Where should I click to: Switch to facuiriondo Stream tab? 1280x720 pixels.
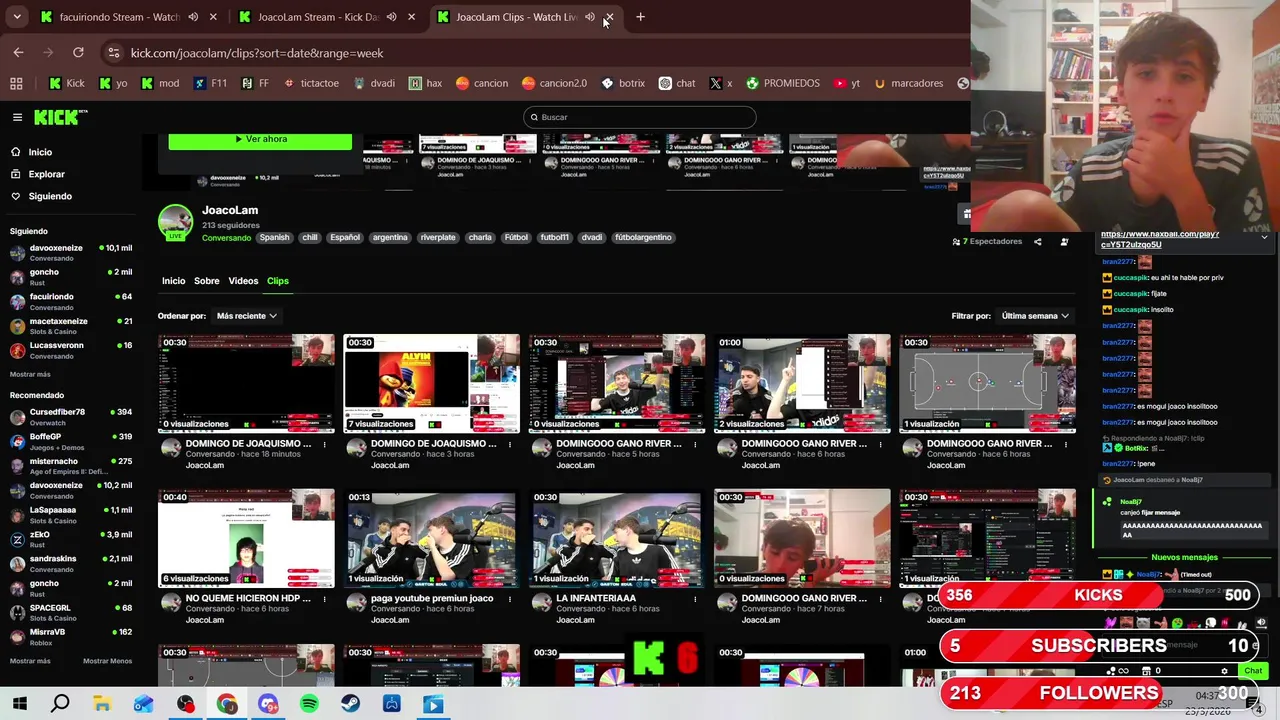(x=119, y=17)
